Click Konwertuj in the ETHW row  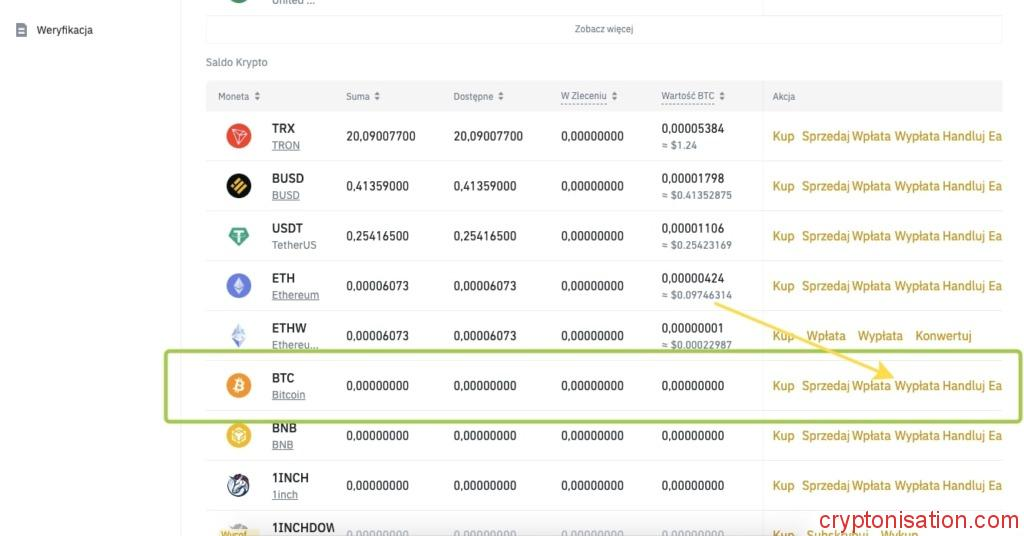click(x=943, y=336)
